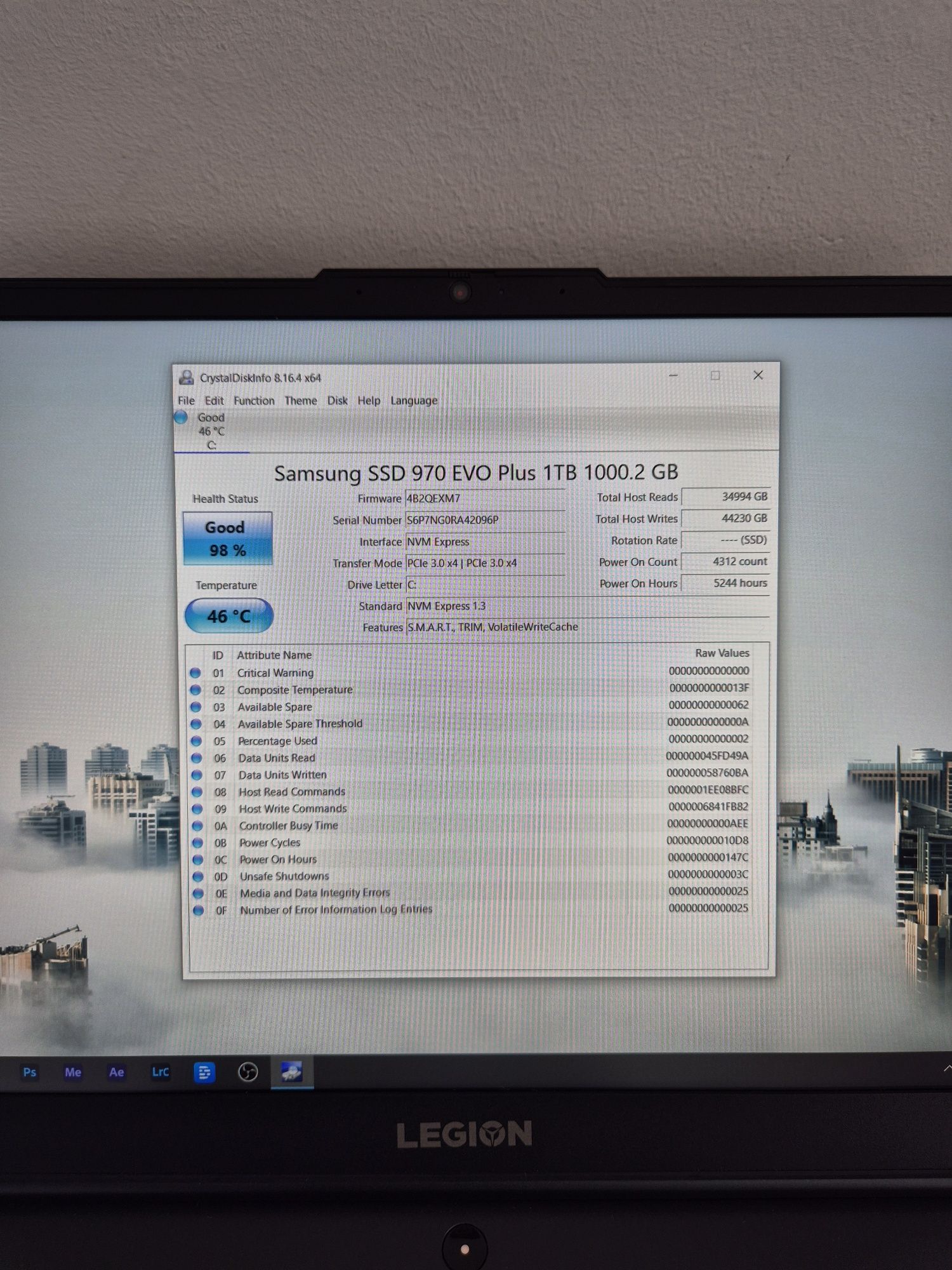Click the Attribute Name column header
The width and height of the screenshot is (952, 1270).
click(x=274, y=655)
